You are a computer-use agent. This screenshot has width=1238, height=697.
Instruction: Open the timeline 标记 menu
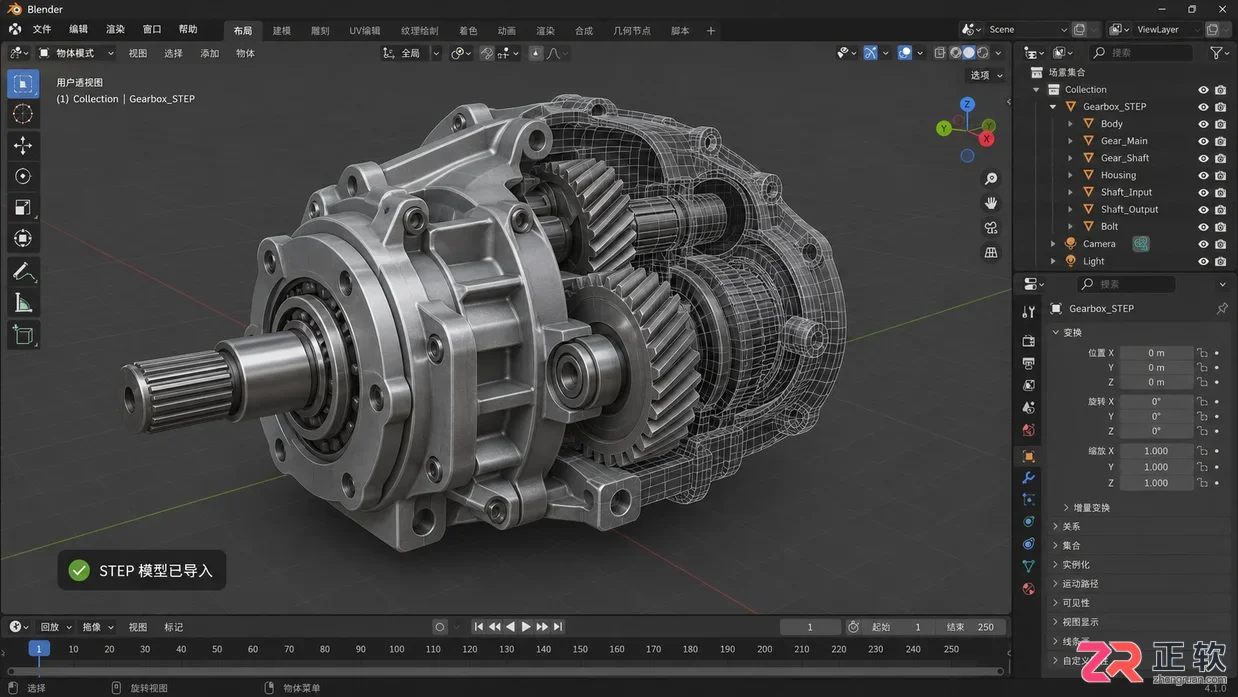point(173,627)
